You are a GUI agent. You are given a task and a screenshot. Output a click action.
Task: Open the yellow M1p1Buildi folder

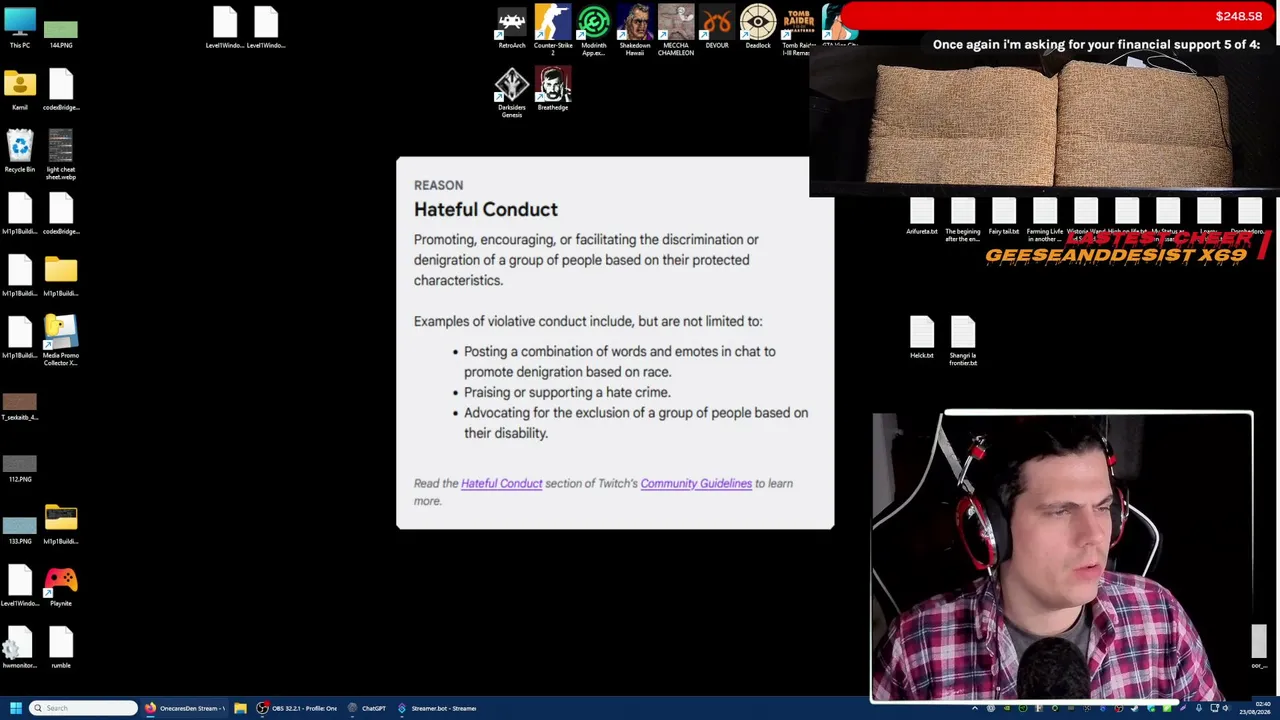[x=61, y=275]
